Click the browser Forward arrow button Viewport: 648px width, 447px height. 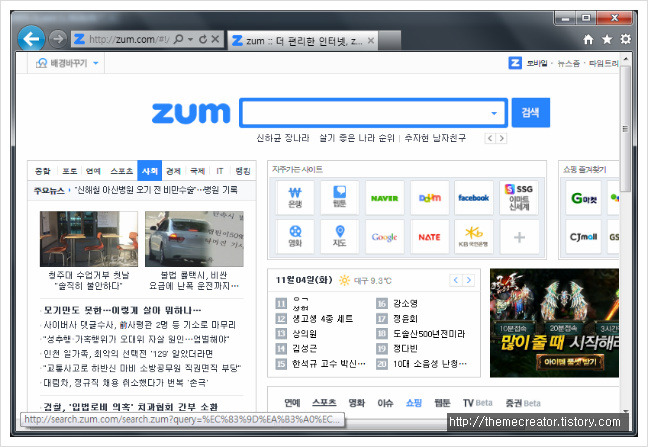(57, 39)
